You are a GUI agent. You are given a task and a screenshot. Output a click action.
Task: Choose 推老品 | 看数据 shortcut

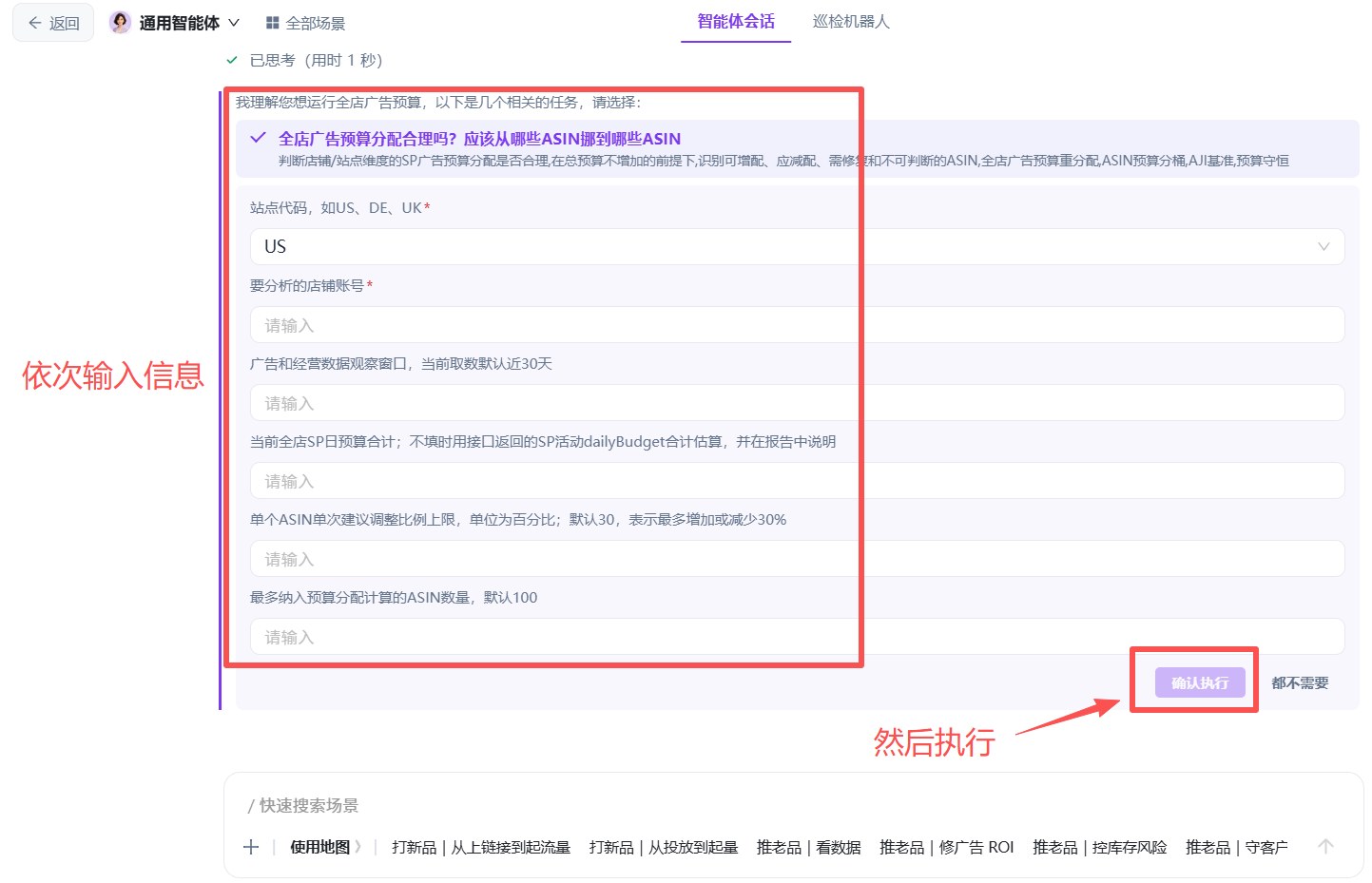point(809,847)
